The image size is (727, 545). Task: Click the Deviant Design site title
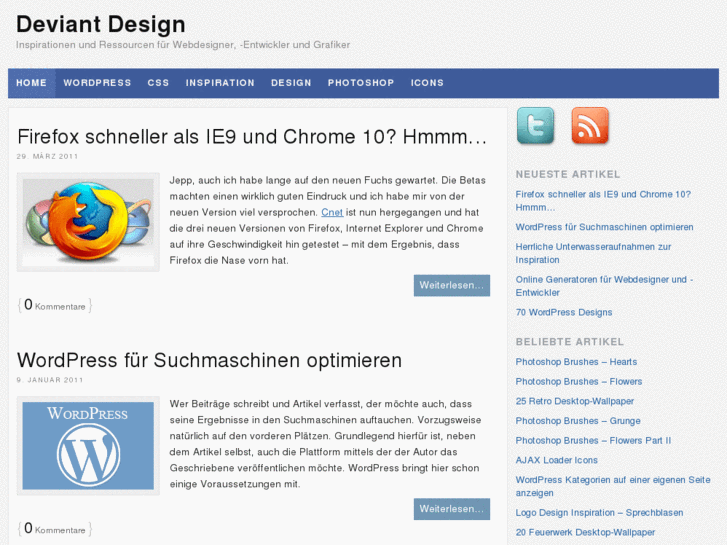[101, 25]
